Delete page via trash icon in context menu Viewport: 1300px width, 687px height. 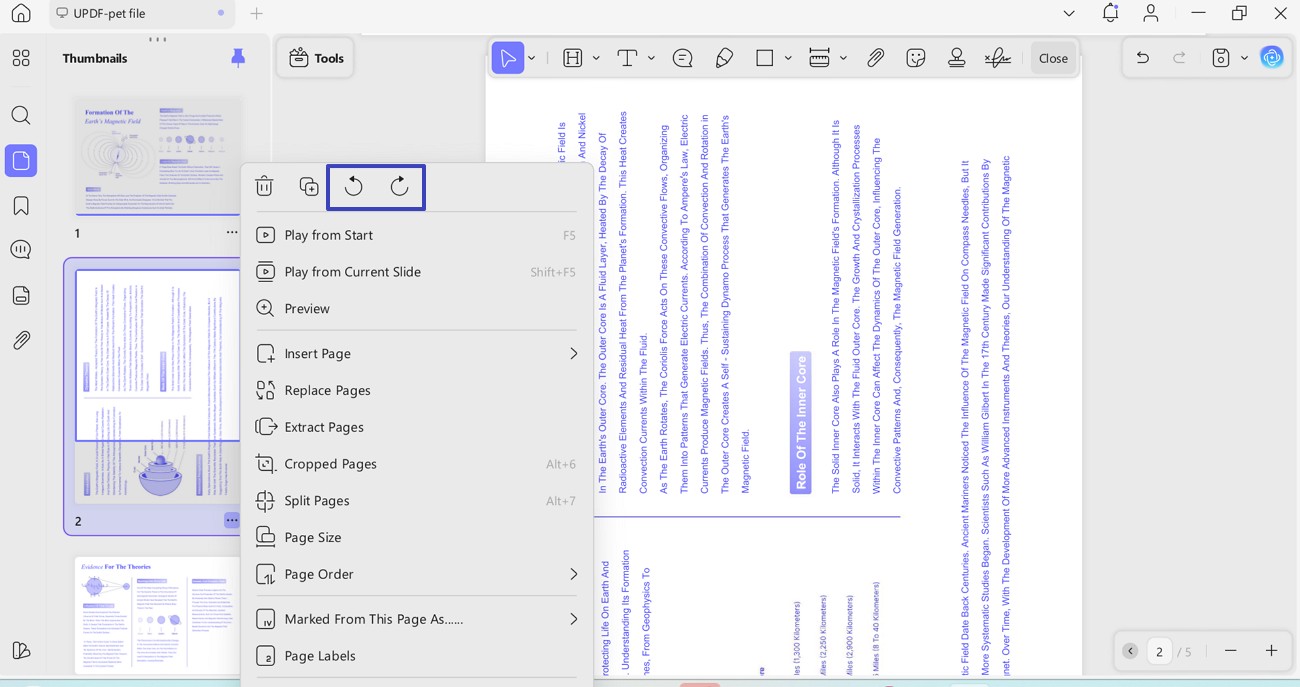click(x=264, y=186)
